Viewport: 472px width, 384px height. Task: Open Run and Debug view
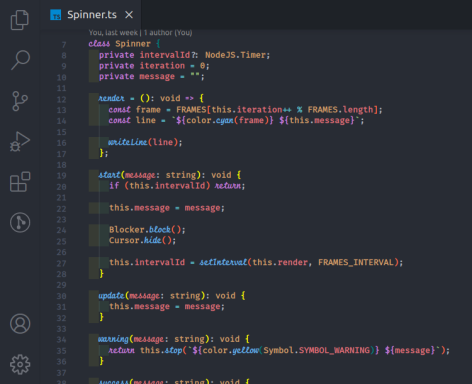[x=20, y=142]
